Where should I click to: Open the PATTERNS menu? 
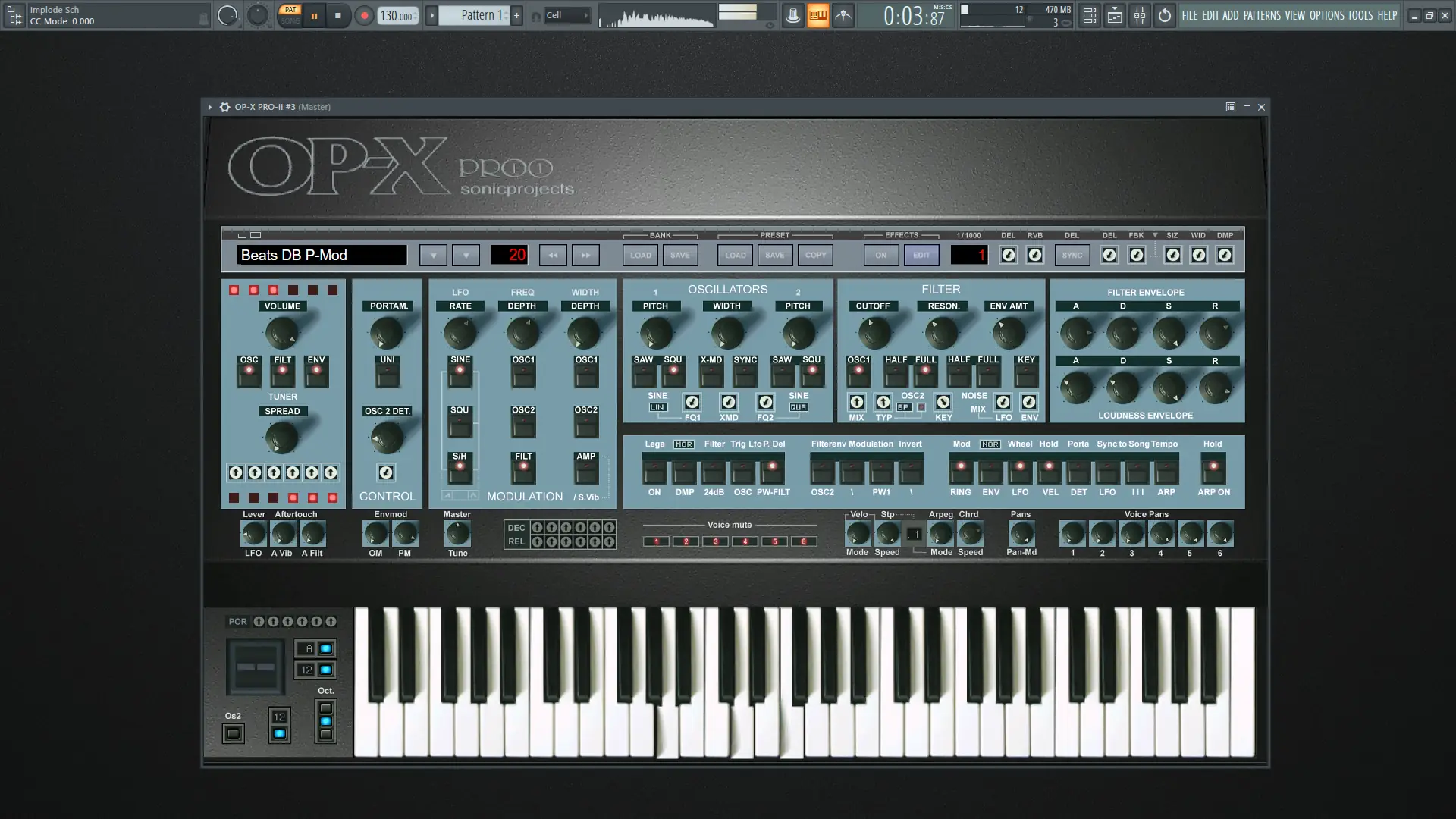point(1261,15)
